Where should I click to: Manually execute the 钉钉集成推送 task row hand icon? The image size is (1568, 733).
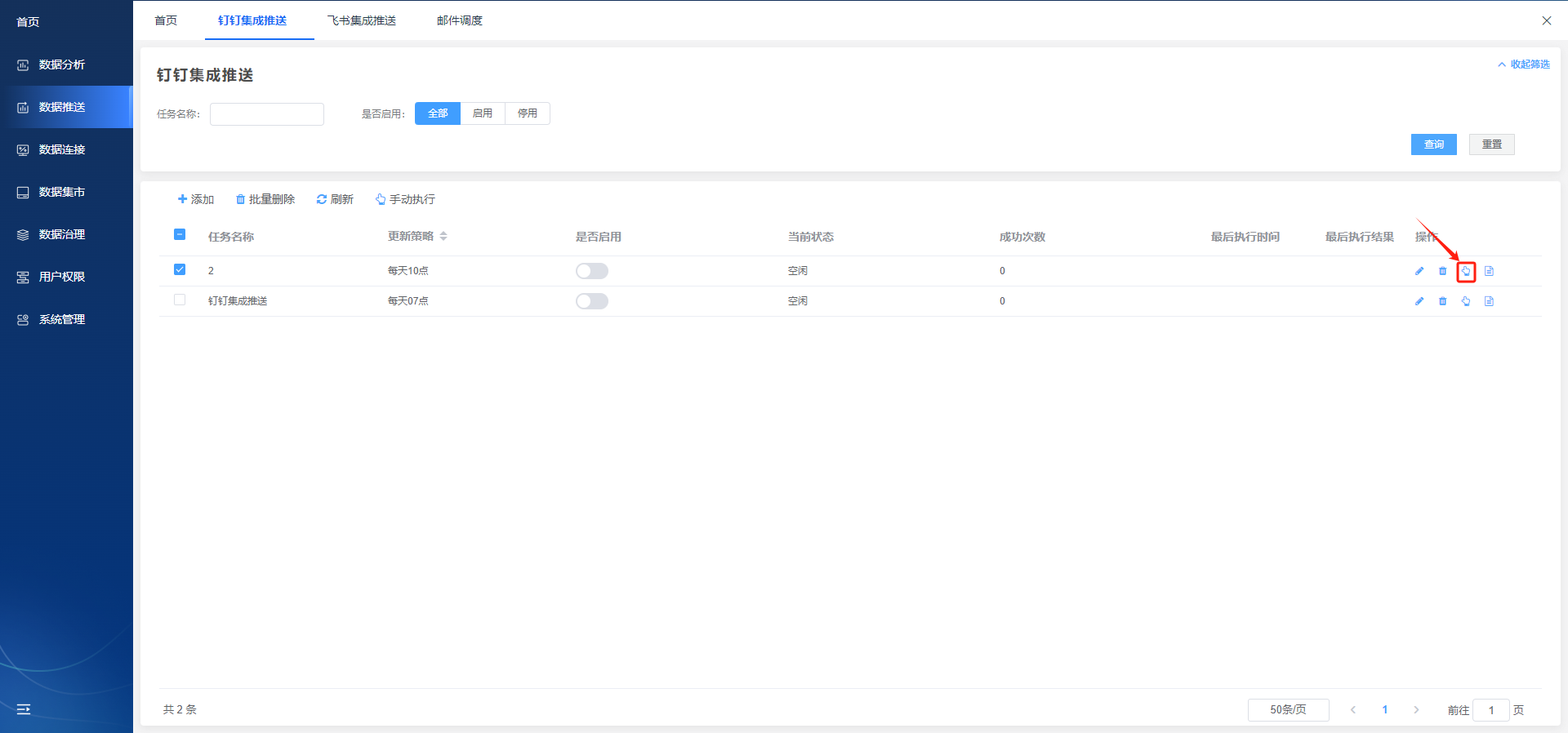pyautogui.click(x=1466, y=301)
